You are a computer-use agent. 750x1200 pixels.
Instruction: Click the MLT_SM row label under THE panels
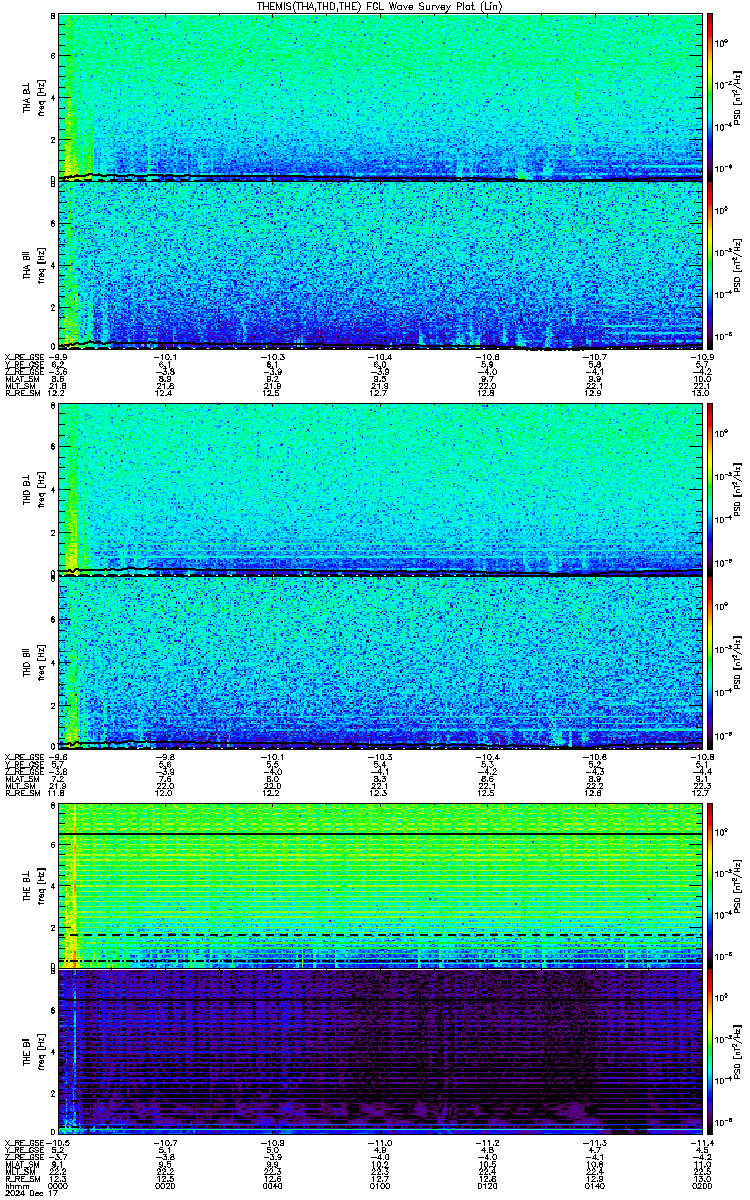click(x=18, y=1173)
